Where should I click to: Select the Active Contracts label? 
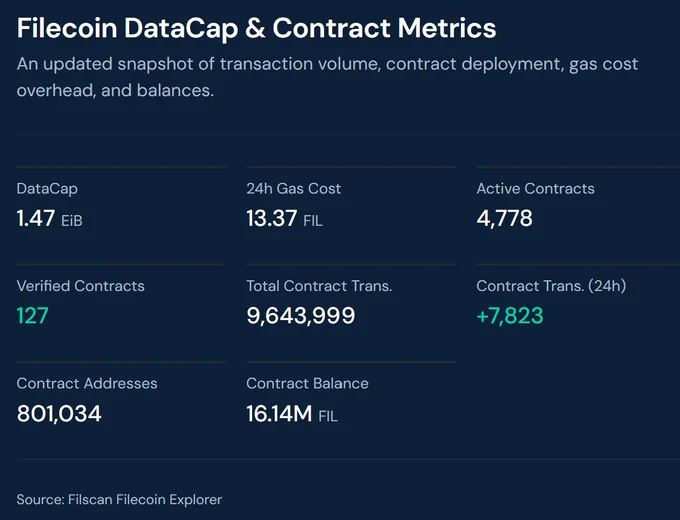click(x=535, y=189)
